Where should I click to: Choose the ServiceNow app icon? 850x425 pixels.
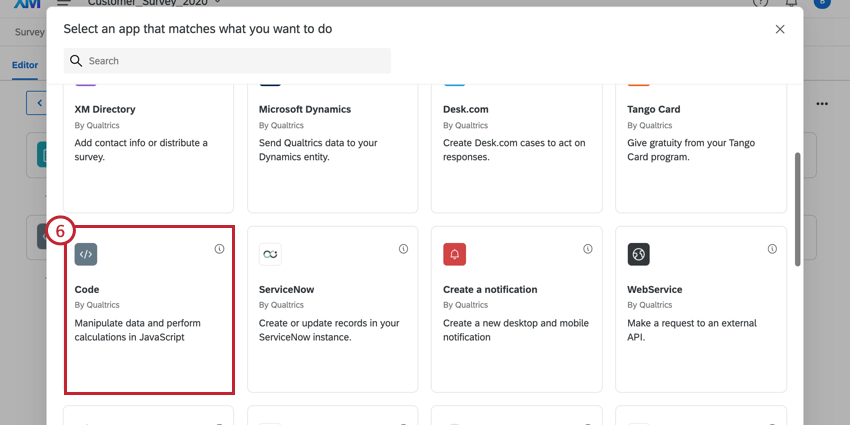click(270, 254)
